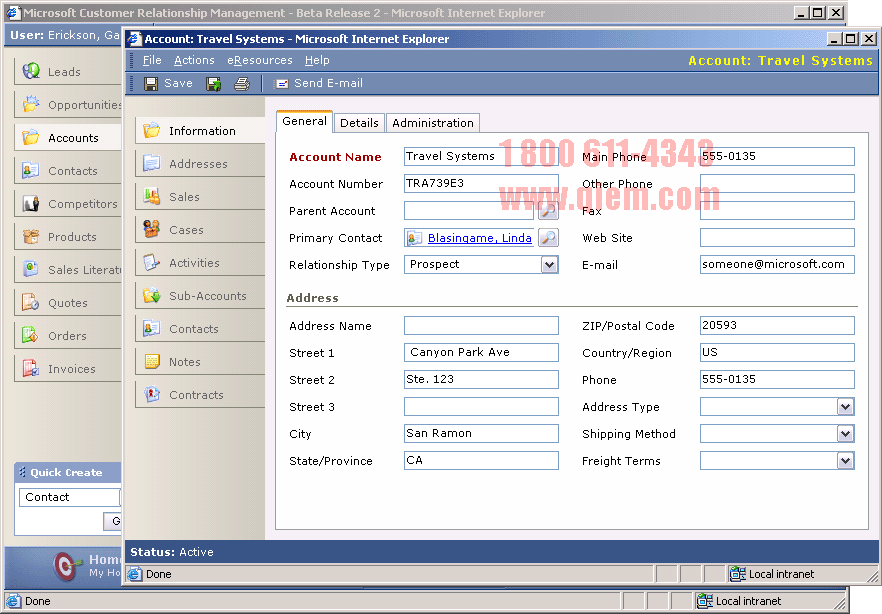Click the Leads globe icon
This screenshot has width=882, height=614.
pos(31,71)
